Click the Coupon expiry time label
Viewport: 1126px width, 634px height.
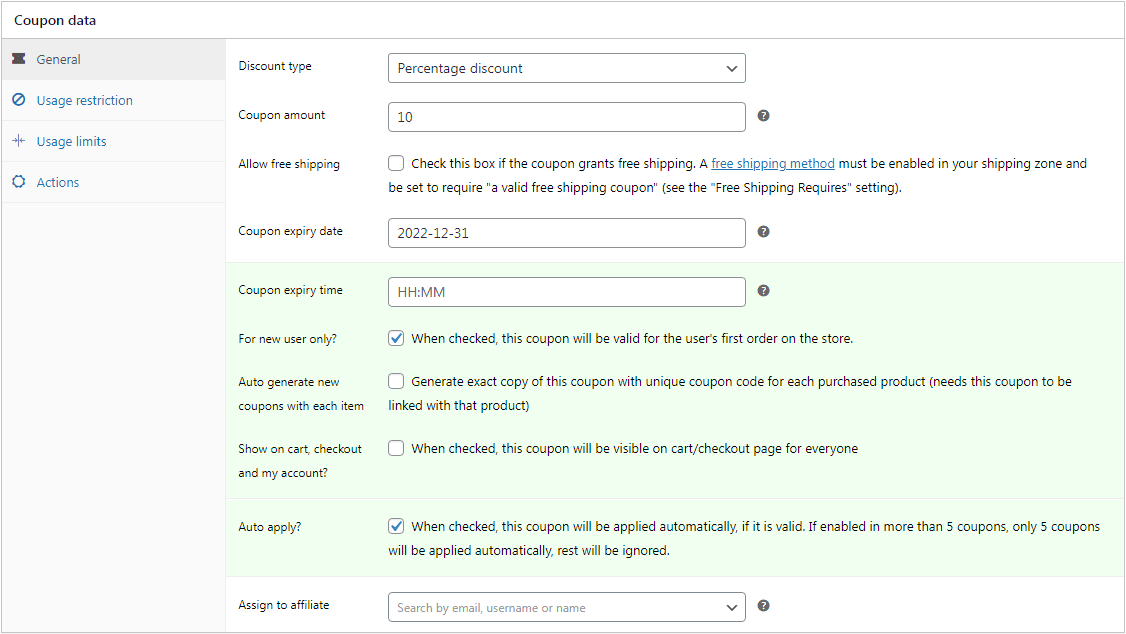[x=290, y=290]
